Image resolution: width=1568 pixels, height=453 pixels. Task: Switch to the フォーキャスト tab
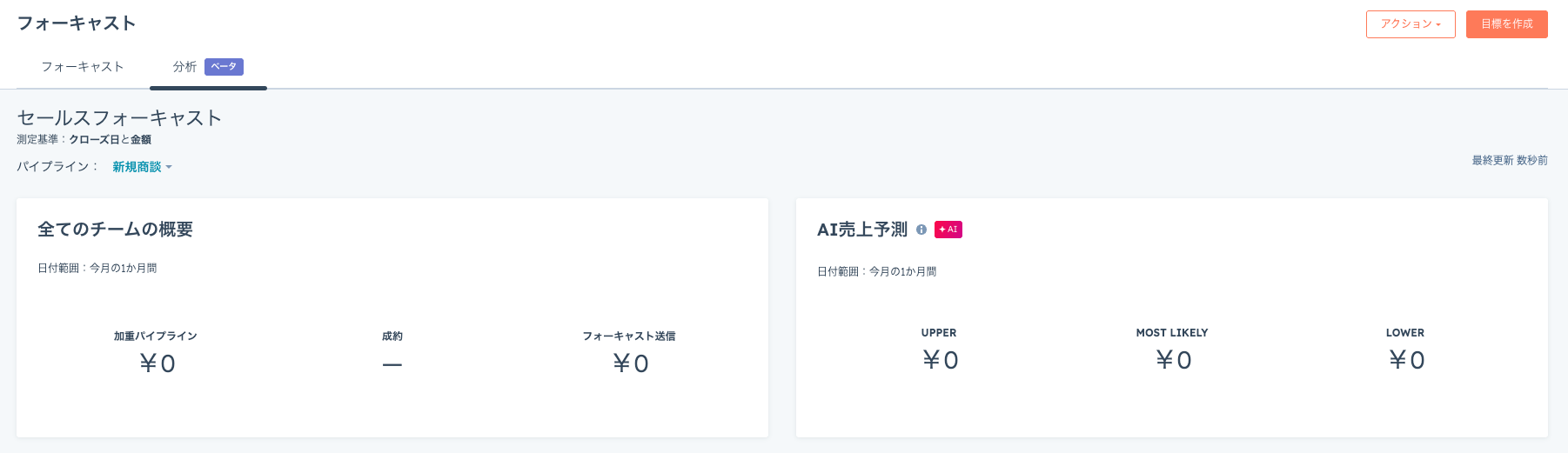coord(83,67)
